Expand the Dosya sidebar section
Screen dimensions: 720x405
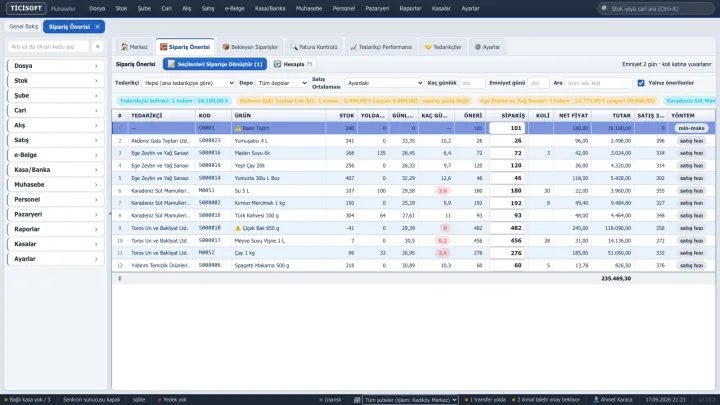pyautogui.click(x=56, y=66)
